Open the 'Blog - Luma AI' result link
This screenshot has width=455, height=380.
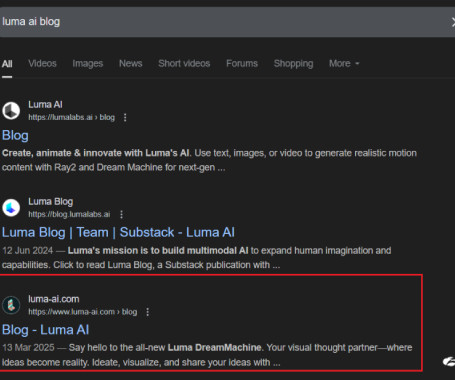click(x=45, y=330)
